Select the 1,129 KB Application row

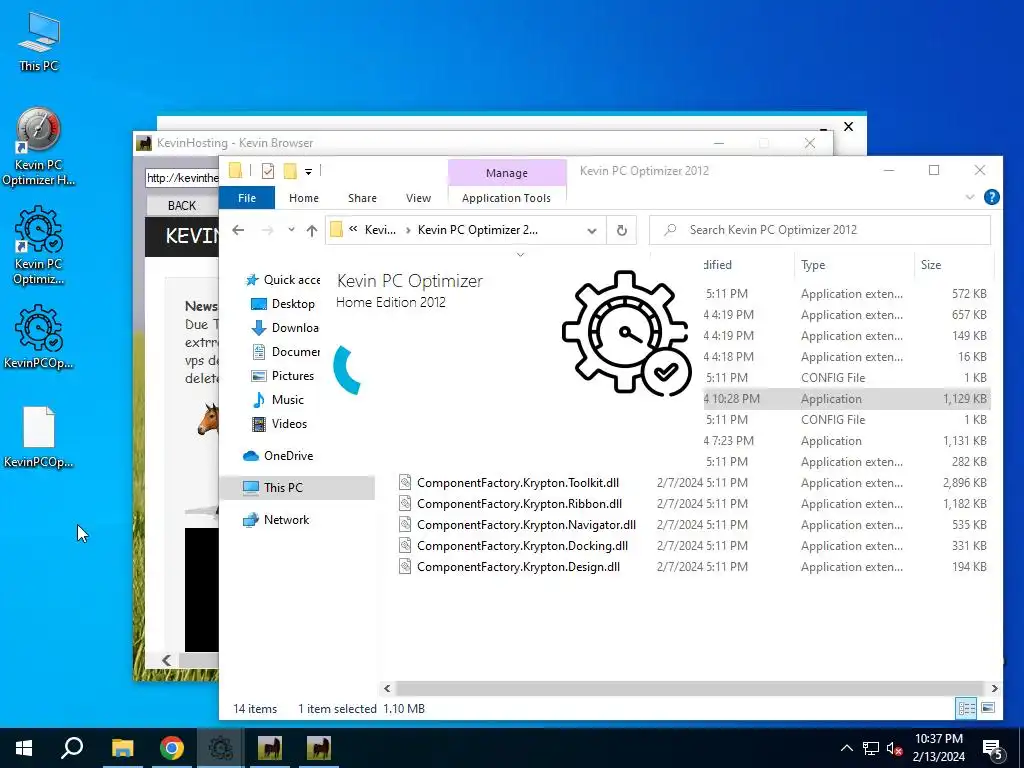click(847, 398)
